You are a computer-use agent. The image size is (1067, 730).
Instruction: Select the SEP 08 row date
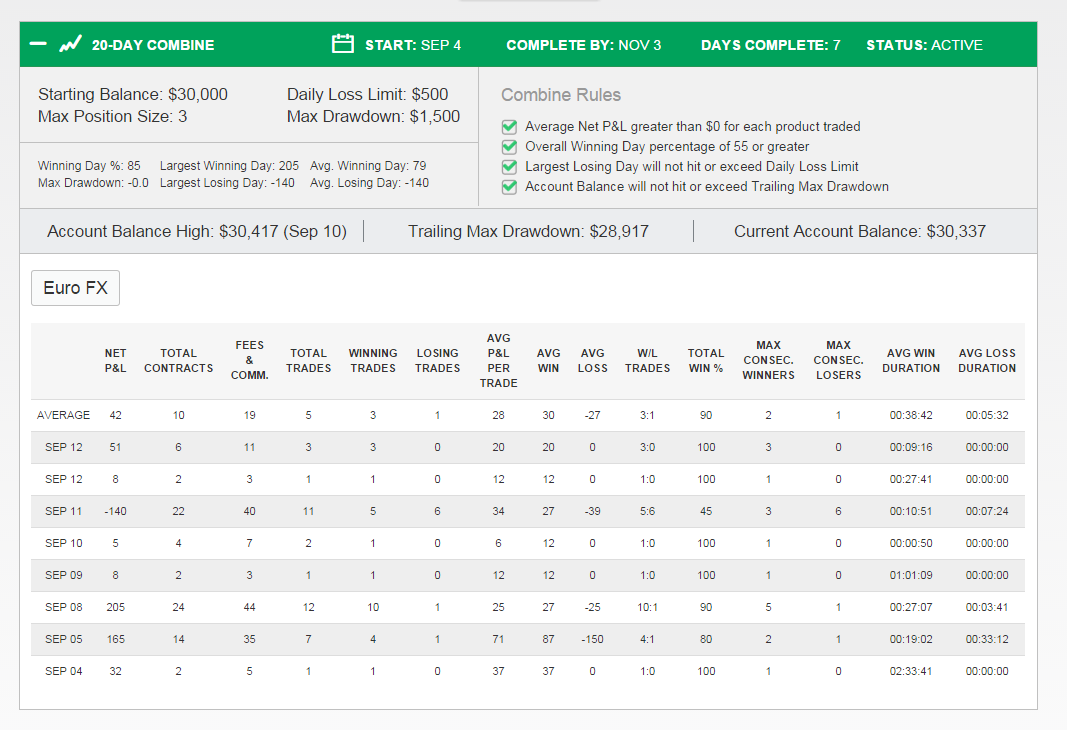63,607
